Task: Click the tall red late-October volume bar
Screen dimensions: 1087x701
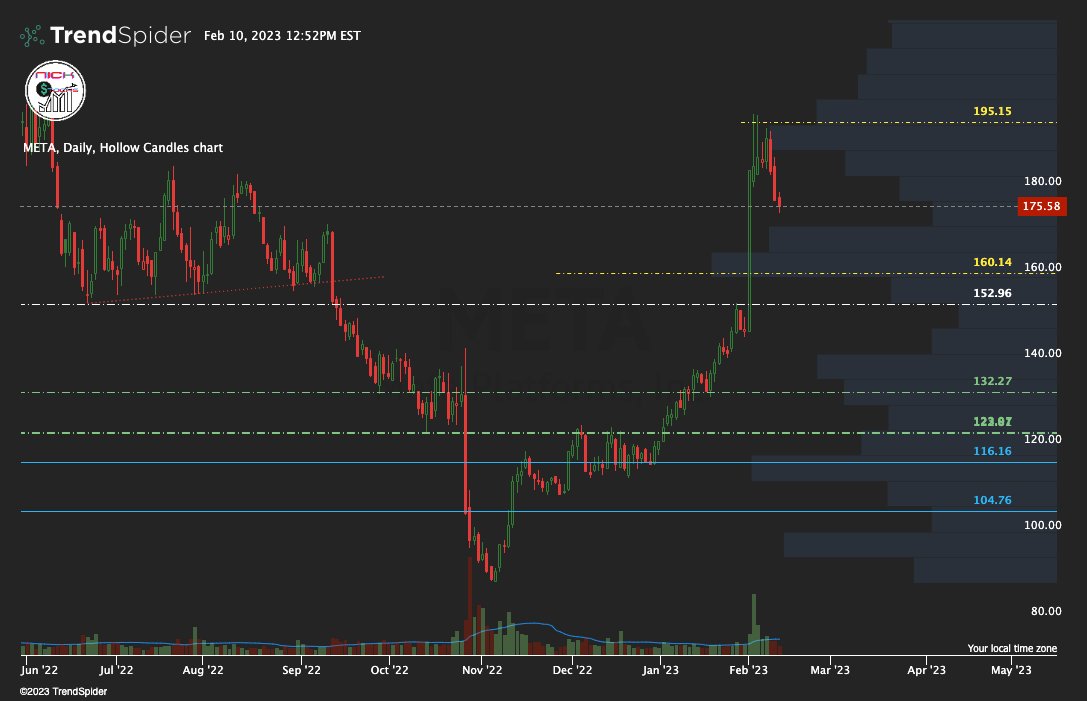Action: pos(469,606)
